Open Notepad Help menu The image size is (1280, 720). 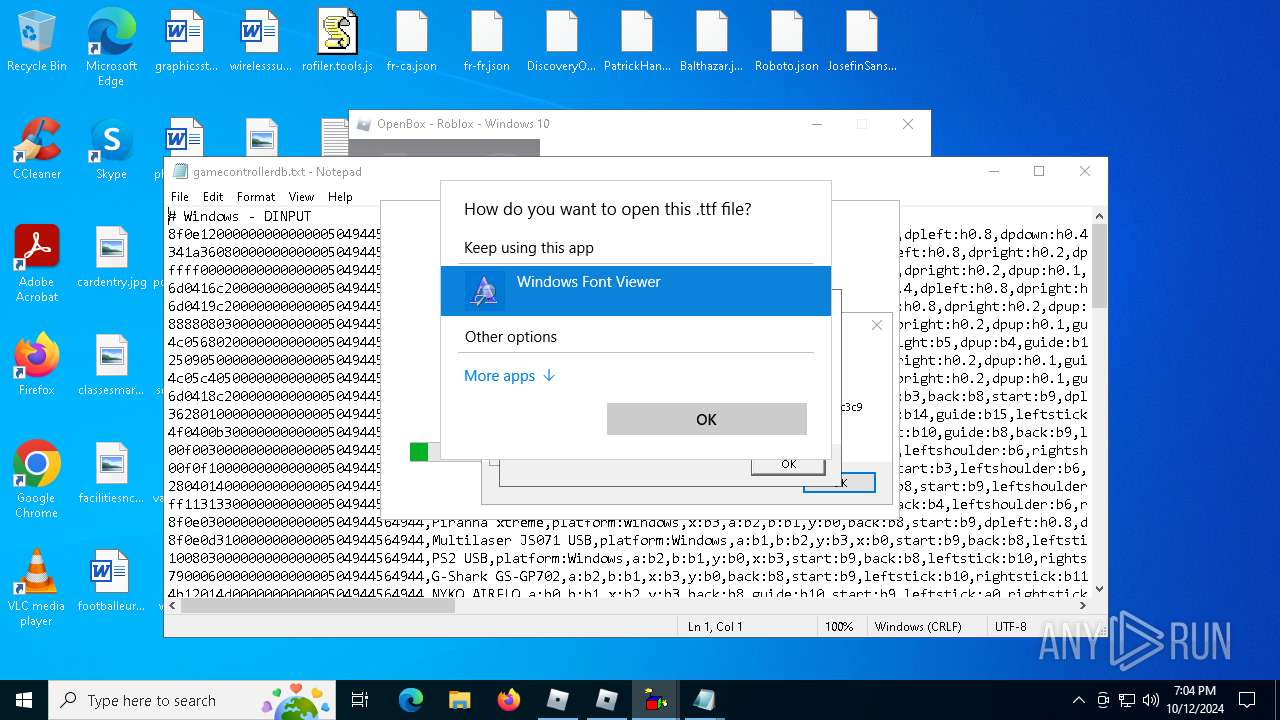(340, 197)
